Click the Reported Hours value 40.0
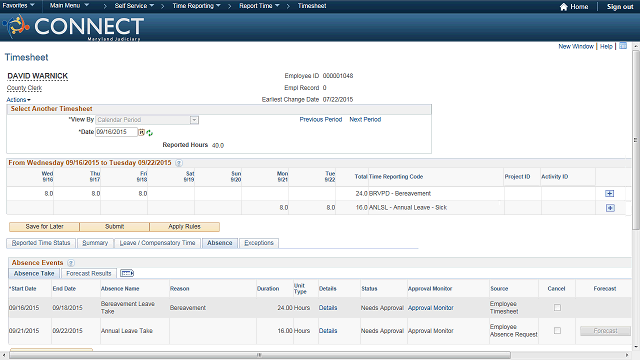 click(x=218, y=145)
